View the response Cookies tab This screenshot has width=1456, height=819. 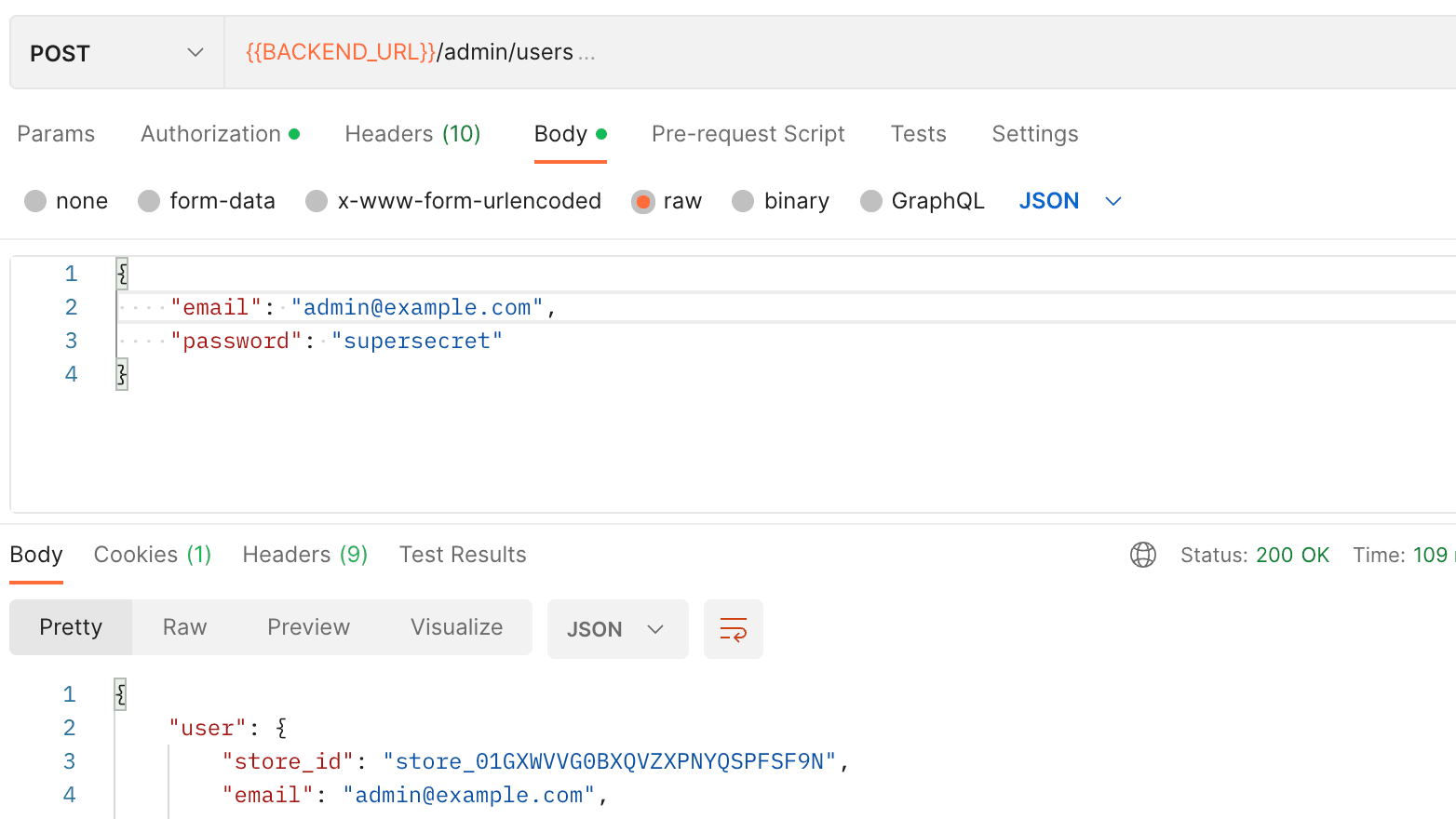[x=152, y=555]
